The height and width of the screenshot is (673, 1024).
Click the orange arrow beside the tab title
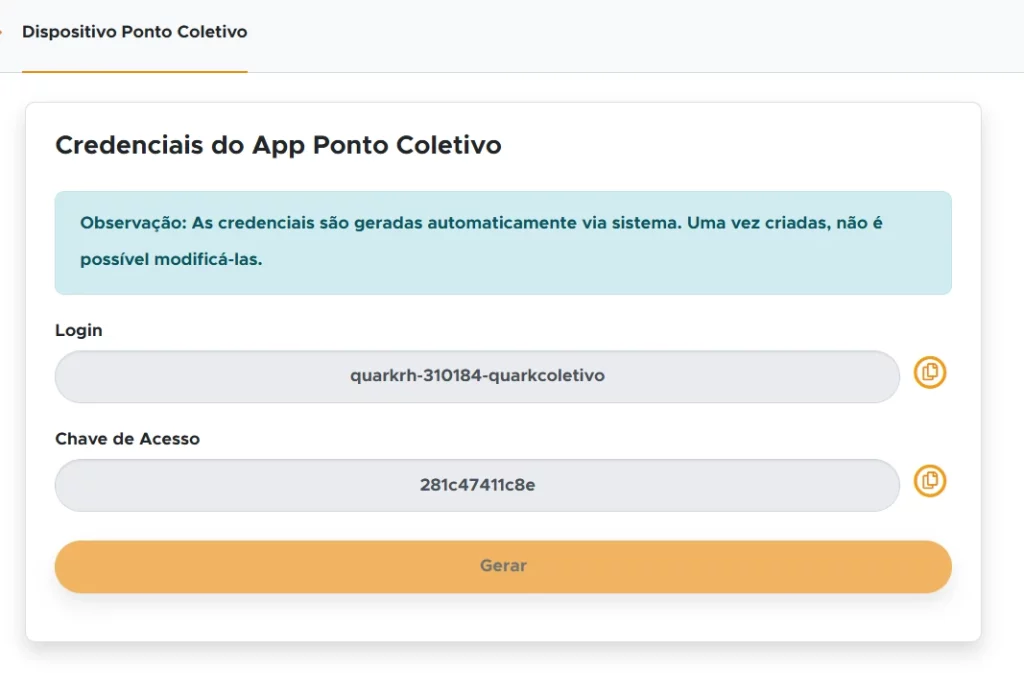2,32
